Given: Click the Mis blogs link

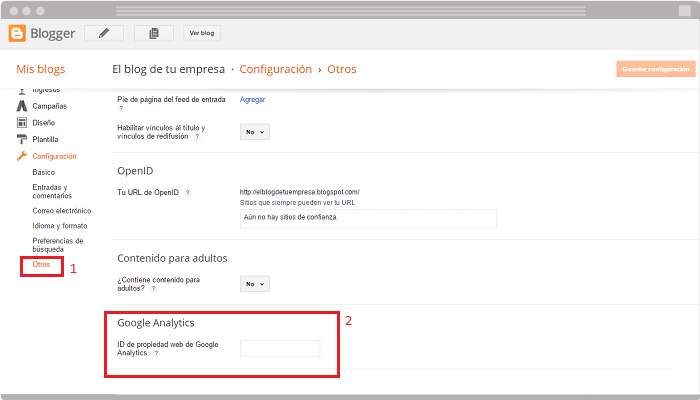Looking at the screenshot, I should (41, 70).
